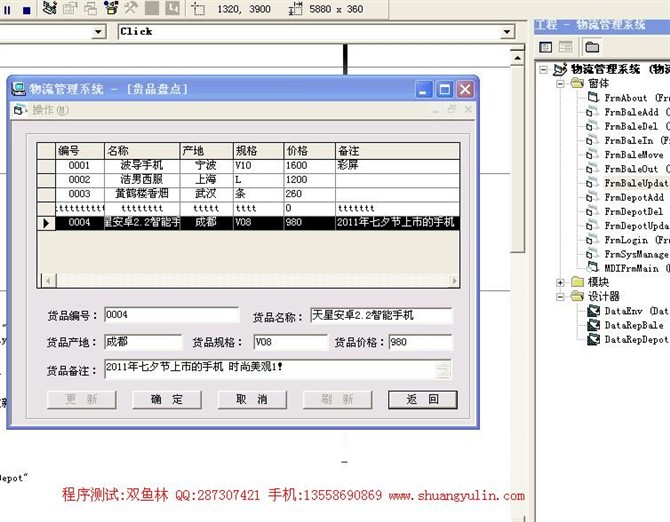Image resolution: width=670 pixels, height=522 pixels.
Task: Click the 物流管理系统 project root icon
Action: coord(560,69)
